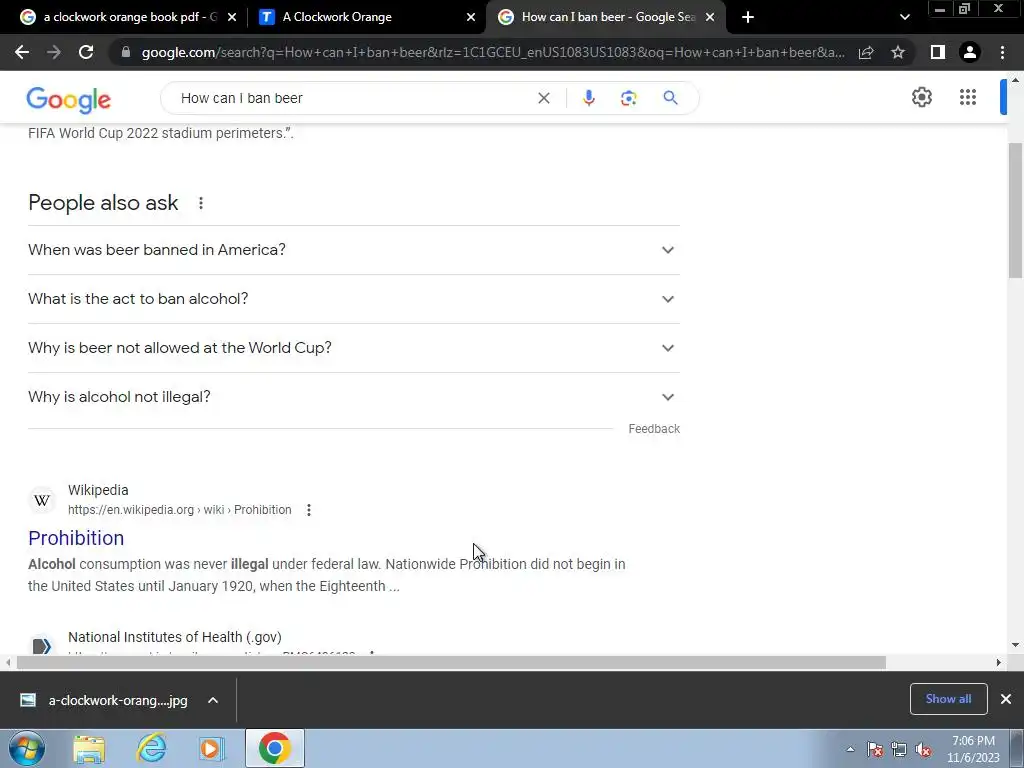Viewport: 1024px width, 768px height.
Task: Close the 'A Clockwork Orange' tab
Action: [471, 17]
